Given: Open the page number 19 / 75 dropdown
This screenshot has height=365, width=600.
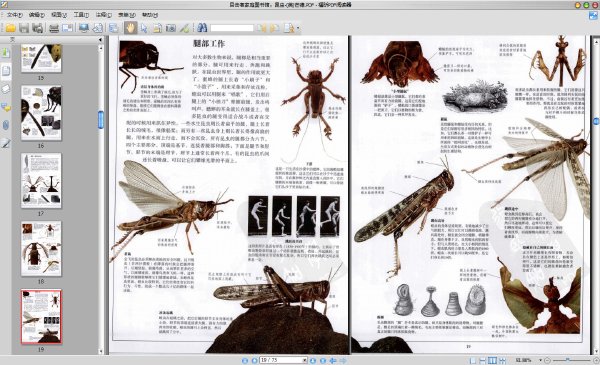Looking at the screenshot, I should (x=305, y=360).
